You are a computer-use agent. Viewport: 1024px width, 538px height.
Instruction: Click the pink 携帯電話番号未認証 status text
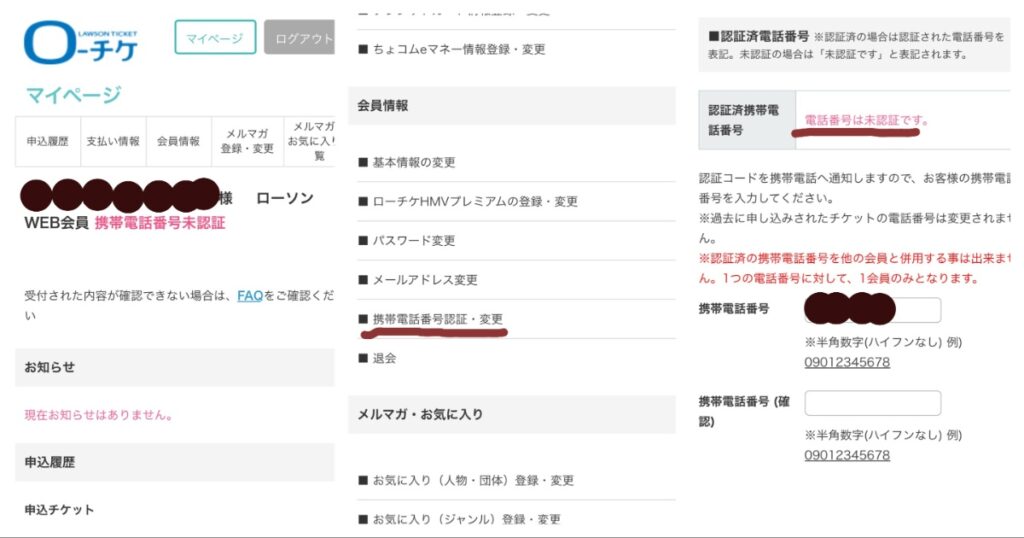coord(160,223)
